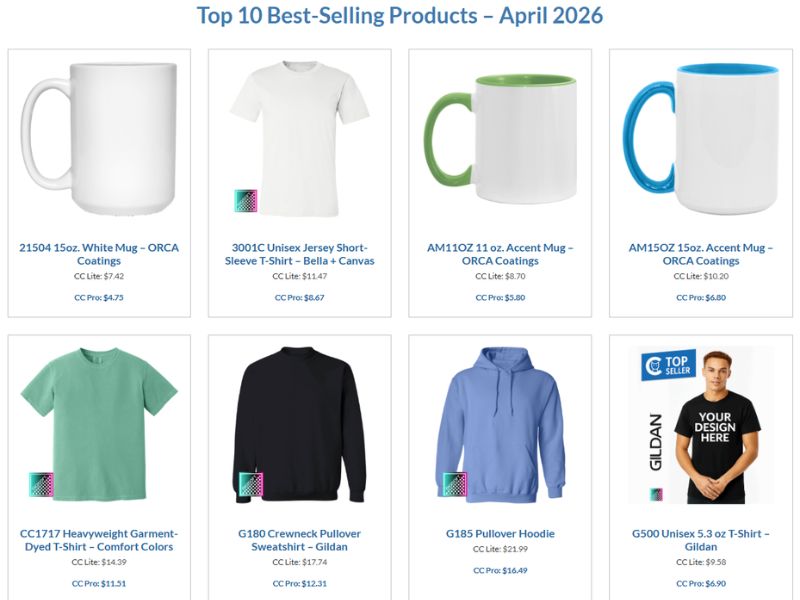Open the 3001C Unisex Jersey T-Shirt link
This screenshot has width=800, height=600.
pos(299,254)
